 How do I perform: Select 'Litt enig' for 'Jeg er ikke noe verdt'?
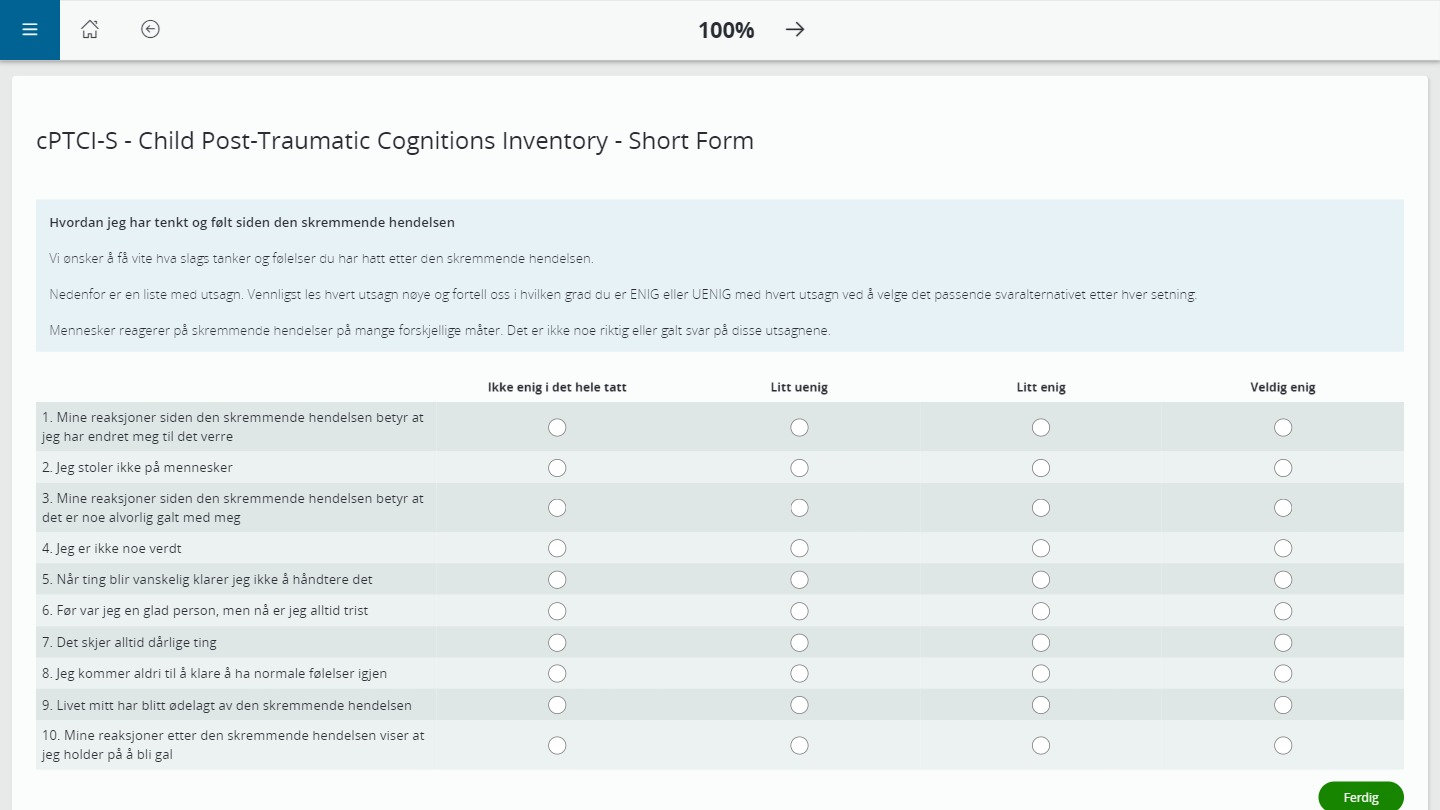[x=1041, y=548]
